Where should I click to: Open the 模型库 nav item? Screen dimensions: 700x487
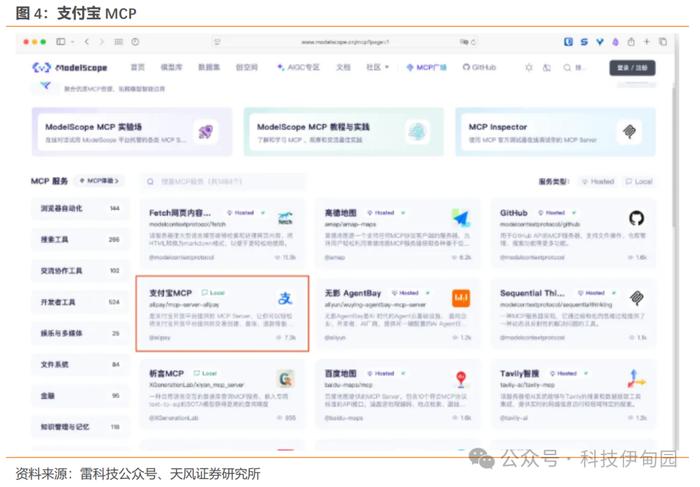tap(171, 67)
